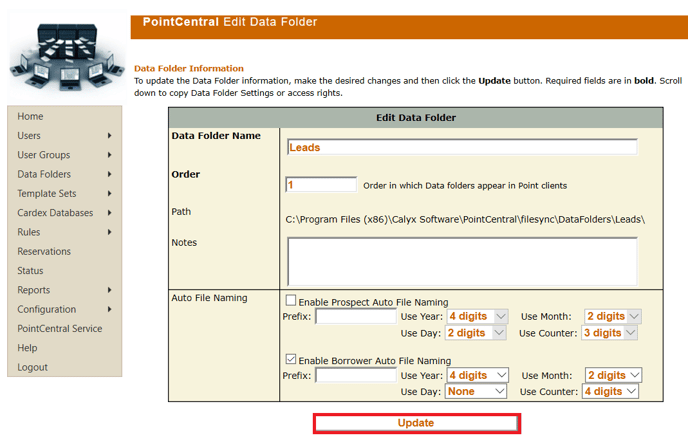The width and height of the screenshot is (688, 440).
Task: Click the 'Data Folder Information' heading
Action: [189, 68]
